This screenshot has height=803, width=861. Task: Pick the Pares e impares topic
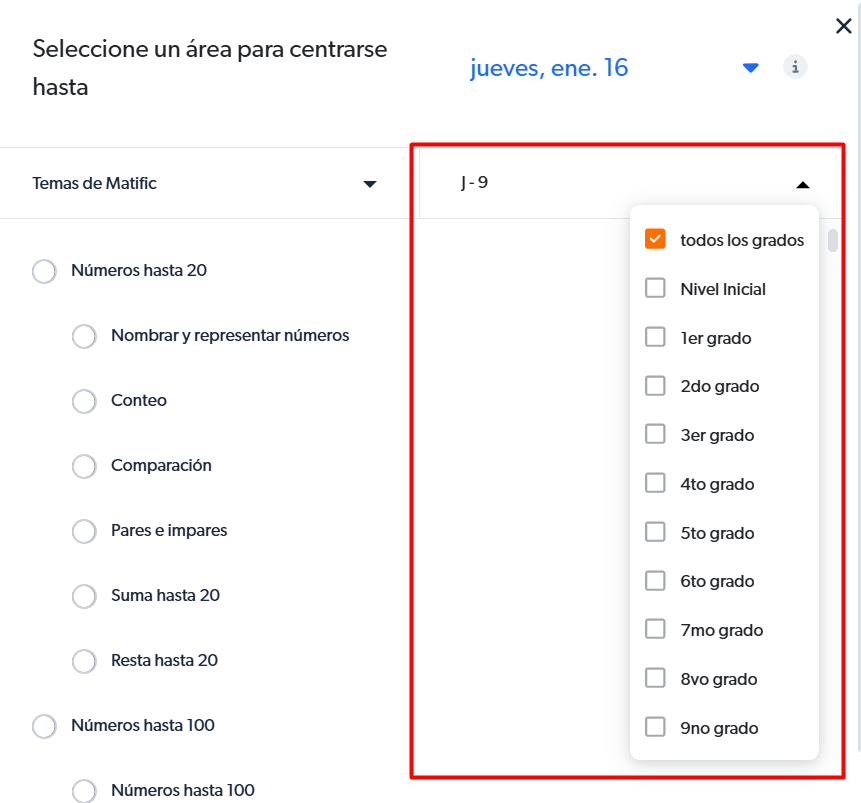[84, 531]
